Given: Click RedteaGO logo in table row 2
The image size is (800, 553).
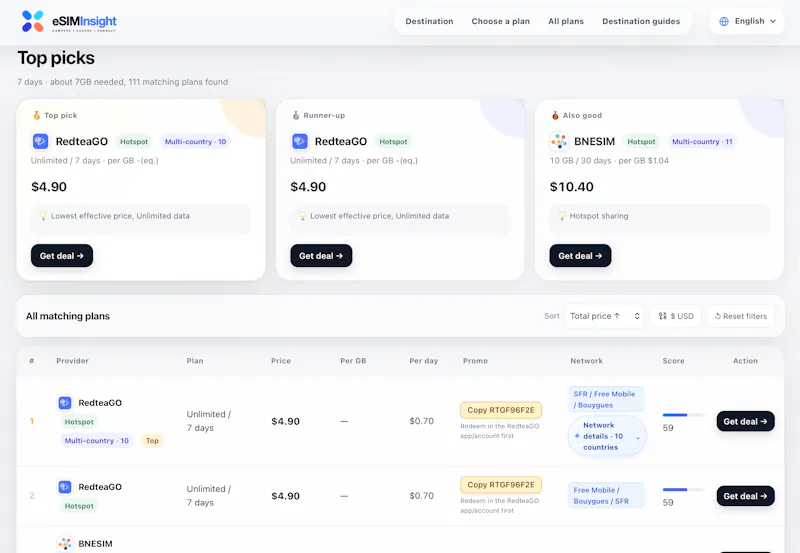Looking at the screenshot, I should click(65, 487).
